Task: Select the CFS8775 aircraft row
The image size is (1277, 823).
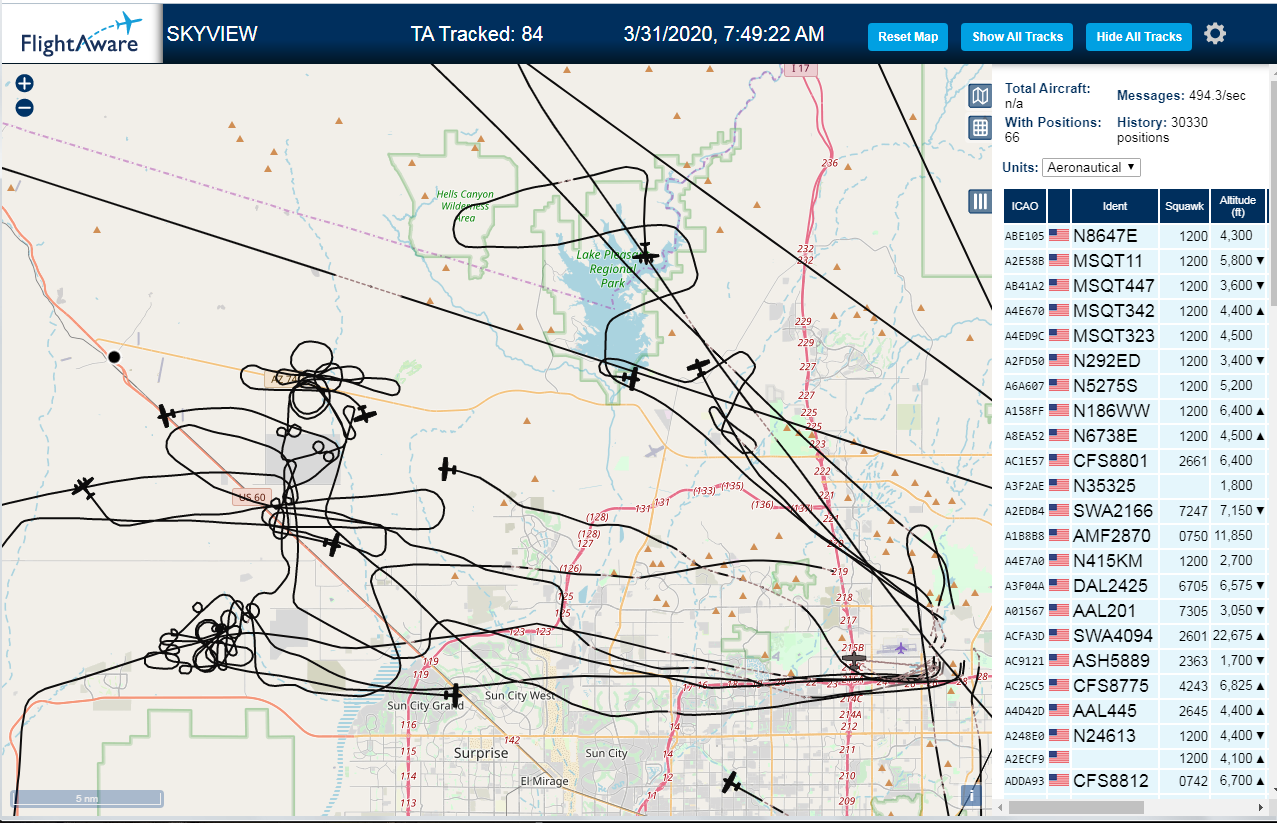Action: (x=1136, y=686)
